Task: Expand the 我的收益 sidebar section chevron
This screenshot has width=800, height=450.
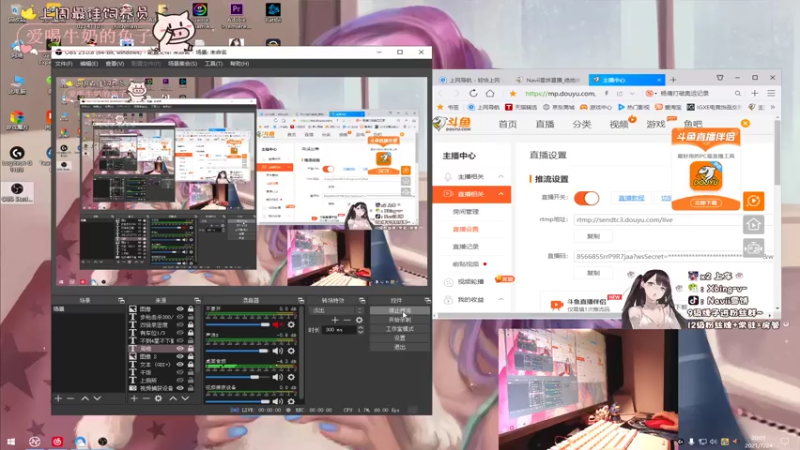Action: click(501, 299)
